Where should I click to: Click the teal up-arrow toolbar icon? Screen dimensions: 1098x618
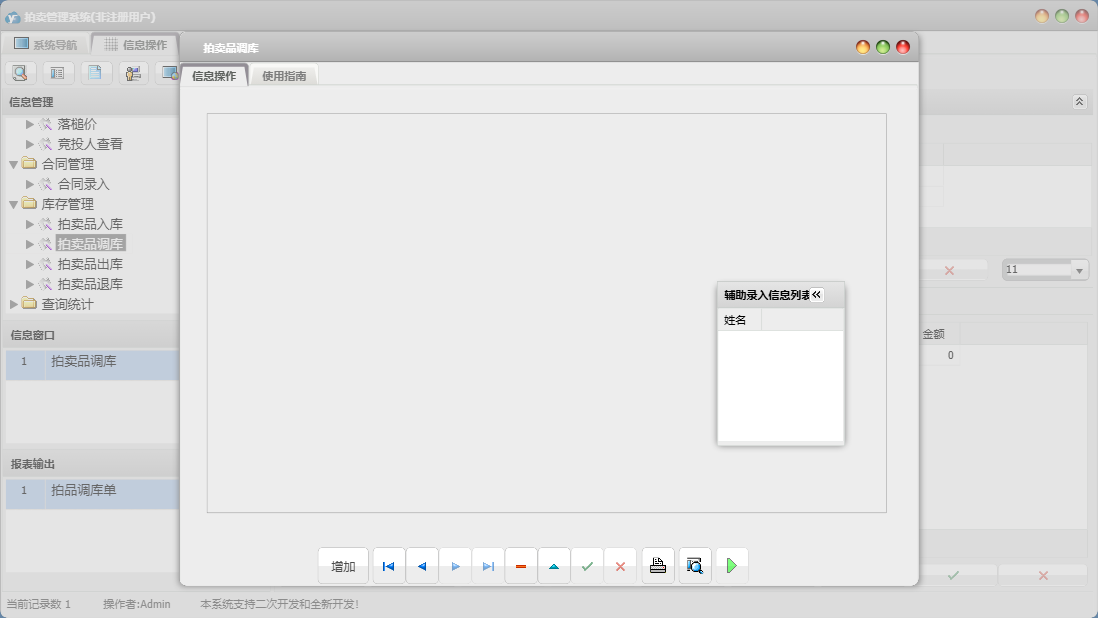554,566
